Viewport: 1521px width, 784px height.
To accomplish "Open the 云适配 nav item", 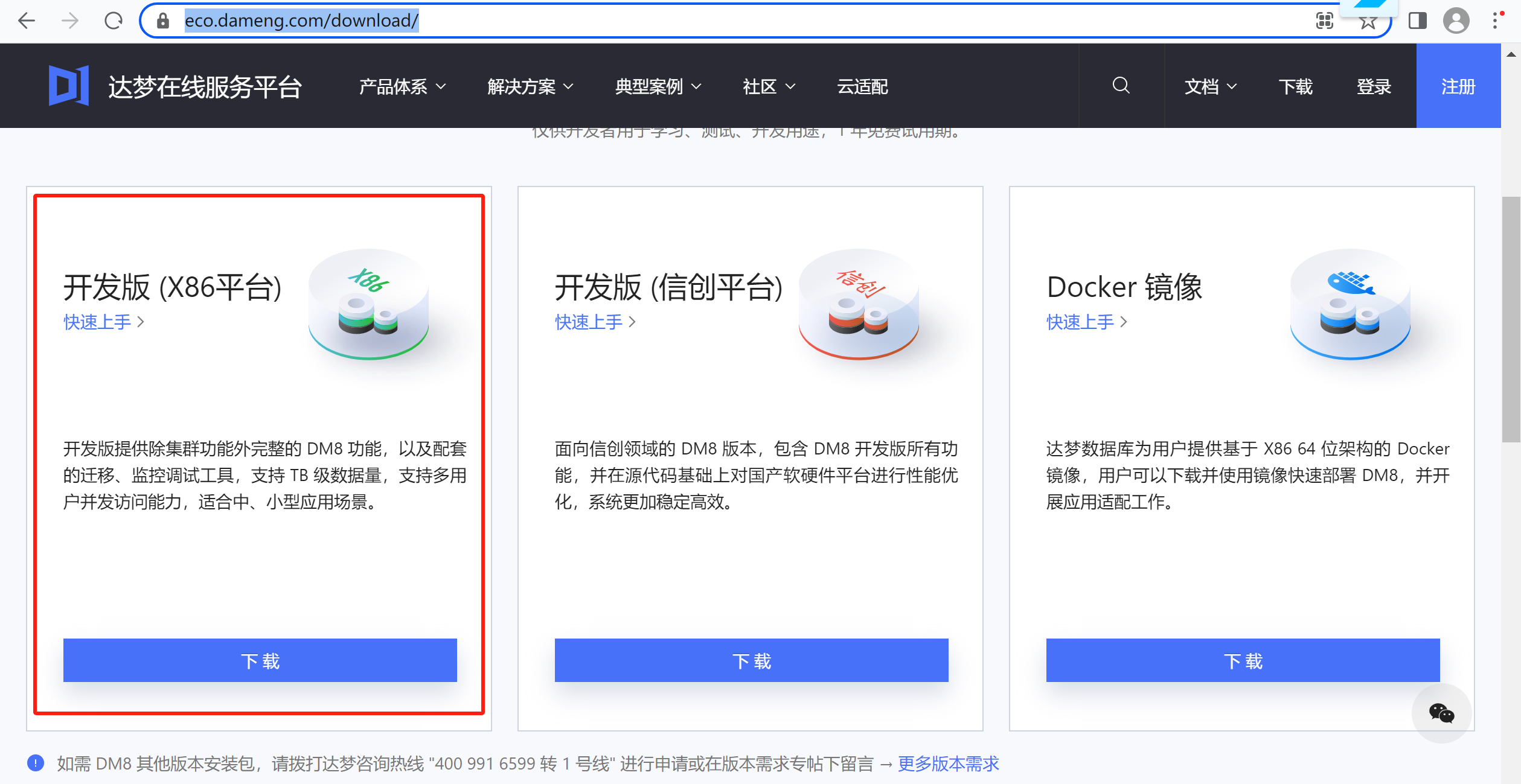I will [862, 87].
